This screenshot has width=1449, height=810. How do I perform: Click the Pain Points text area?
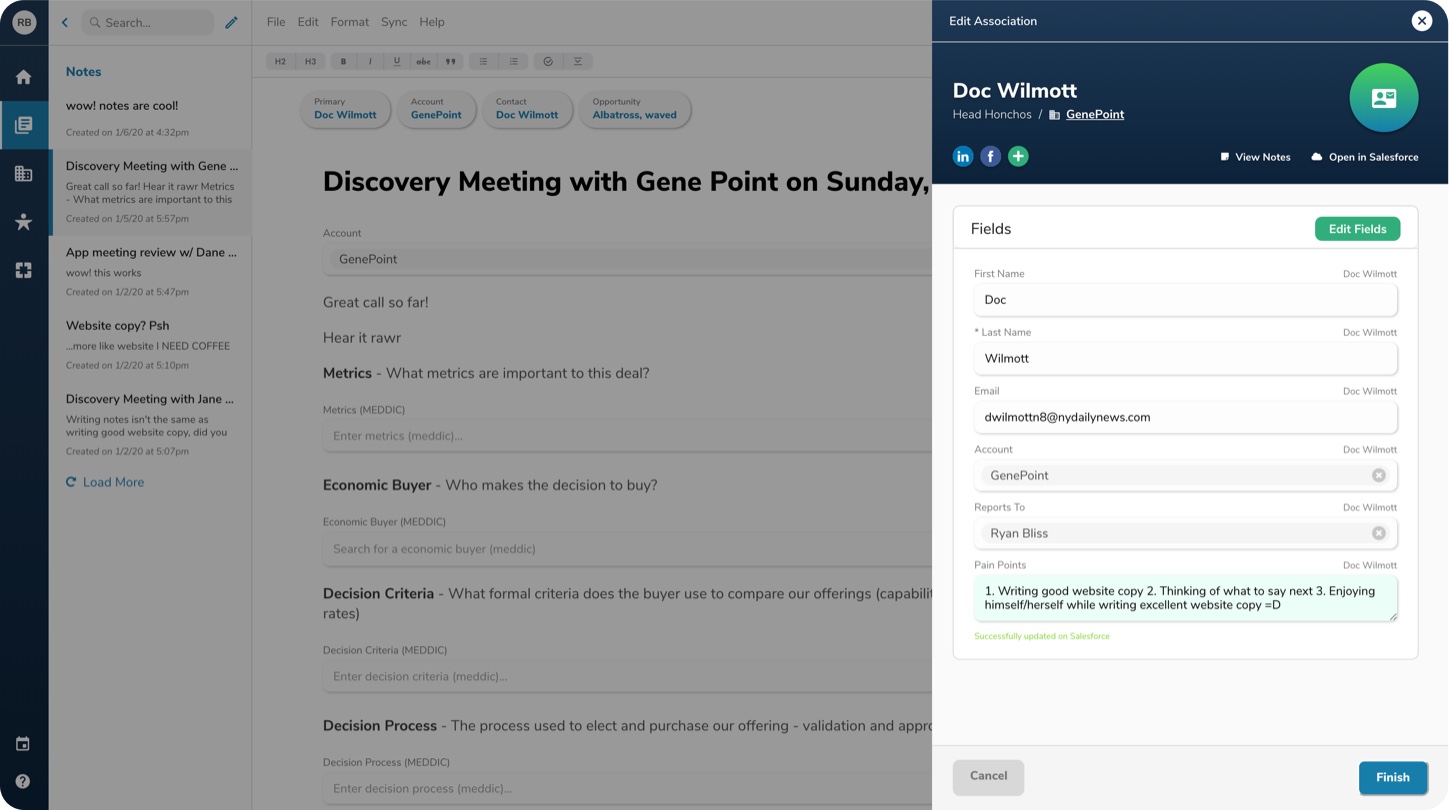1185,598
